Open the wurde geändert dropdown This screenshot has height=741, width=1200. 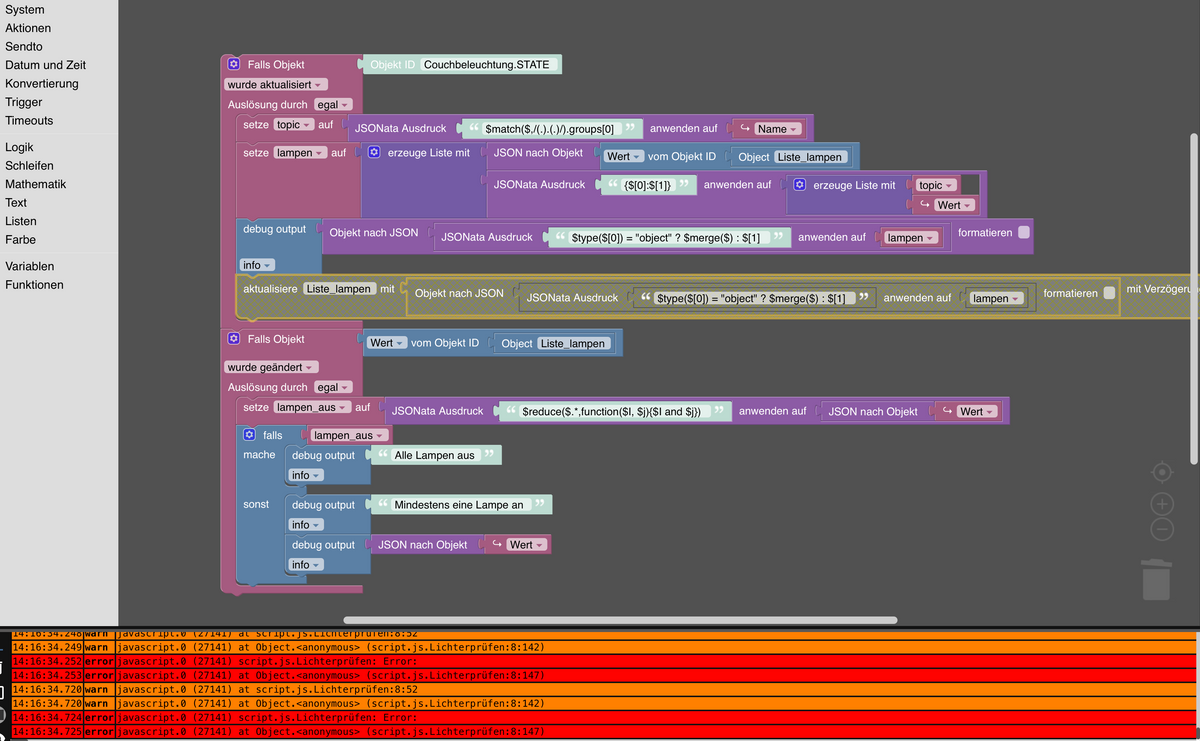coord(272,367)
